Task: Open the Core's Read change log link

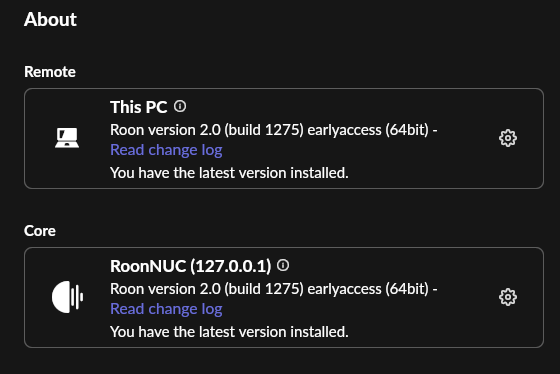Action: coord(166,309)
